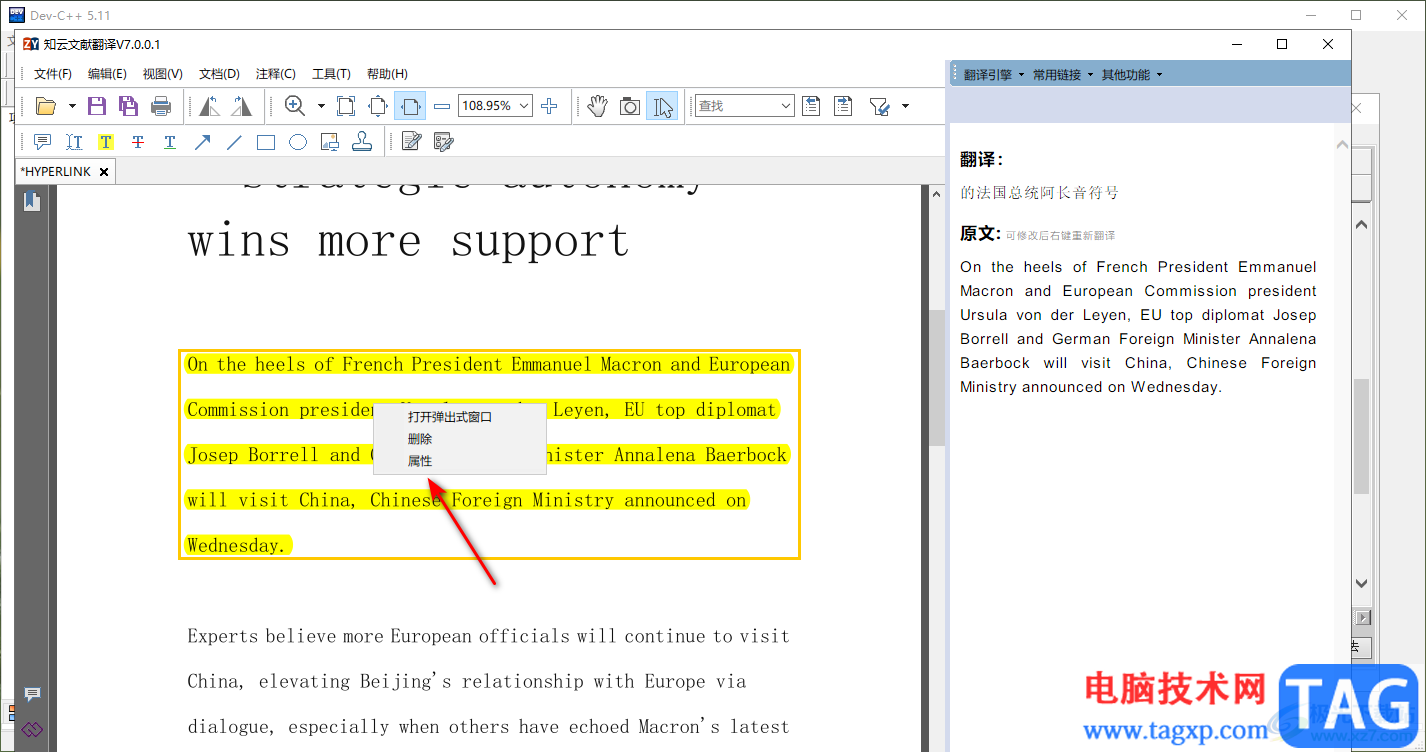Image resolution: width=1426 pixels, height=752 pixels.
Task: Expand the Open file dropdown arrow
Action: tap(72, 106)
